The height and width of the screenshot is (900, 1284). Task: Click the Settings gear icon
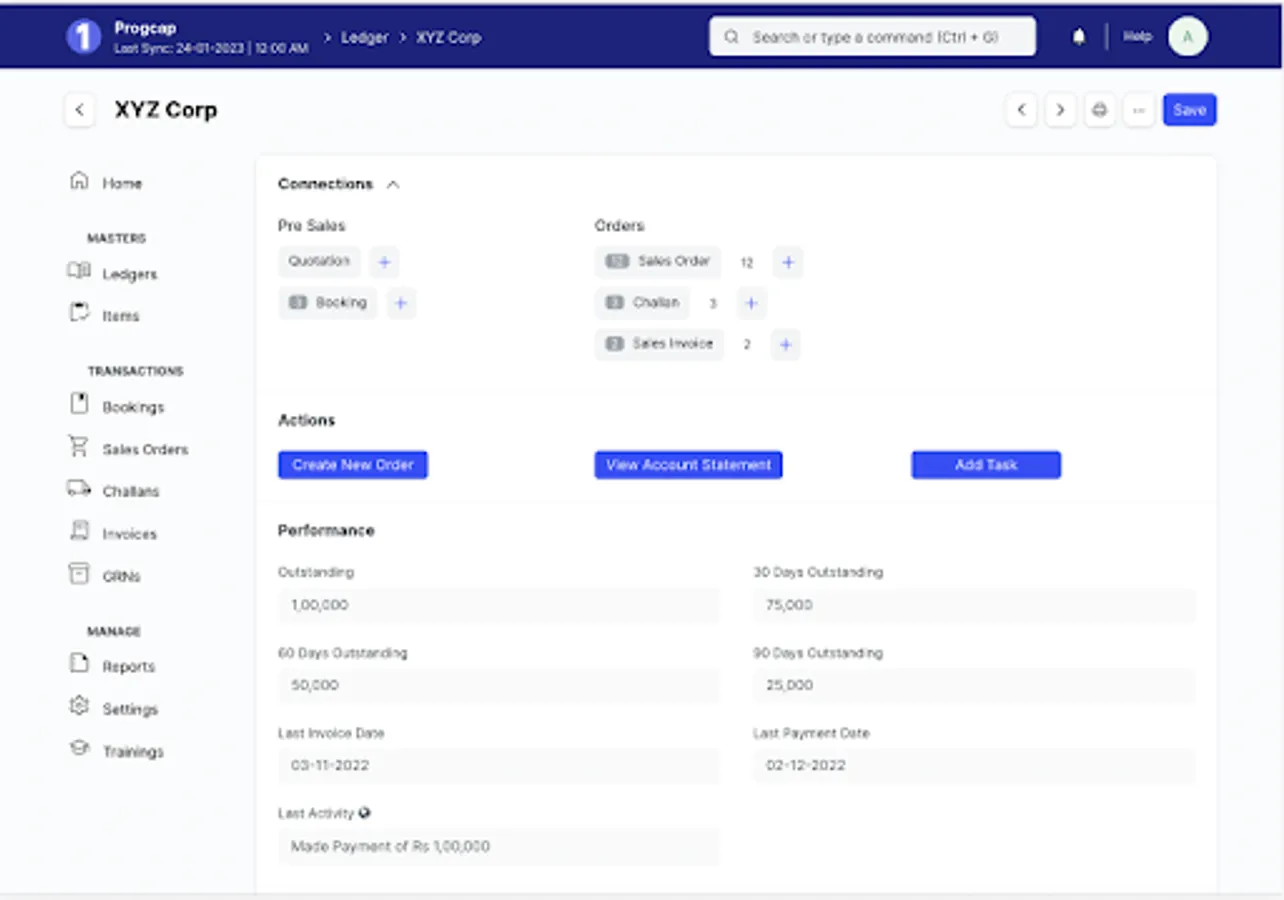(79, 706)
